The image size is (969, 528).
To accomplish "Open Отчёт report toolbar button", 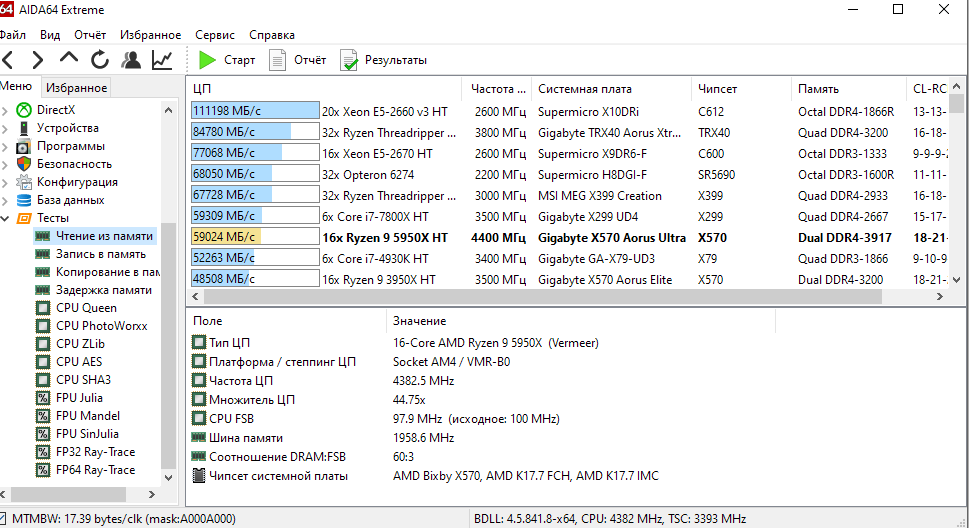I will click(298, 60).
